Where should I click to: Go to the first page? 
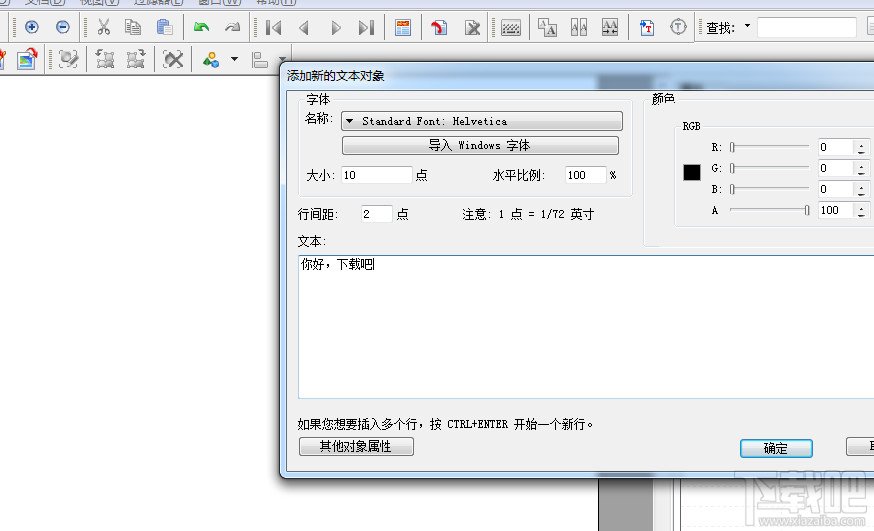pyautogui.click(x=273, y=27)
